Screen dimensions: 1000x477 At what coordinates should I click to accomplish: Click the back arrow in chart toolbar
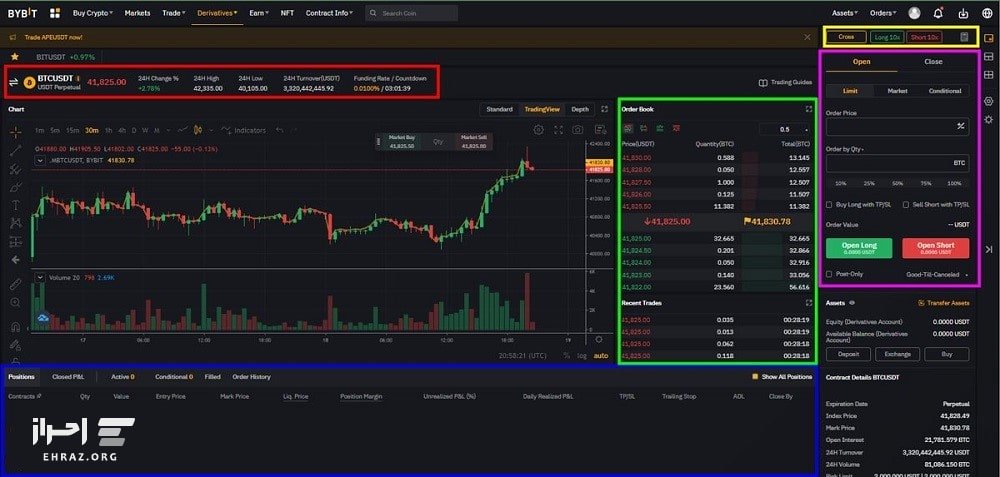16,260
